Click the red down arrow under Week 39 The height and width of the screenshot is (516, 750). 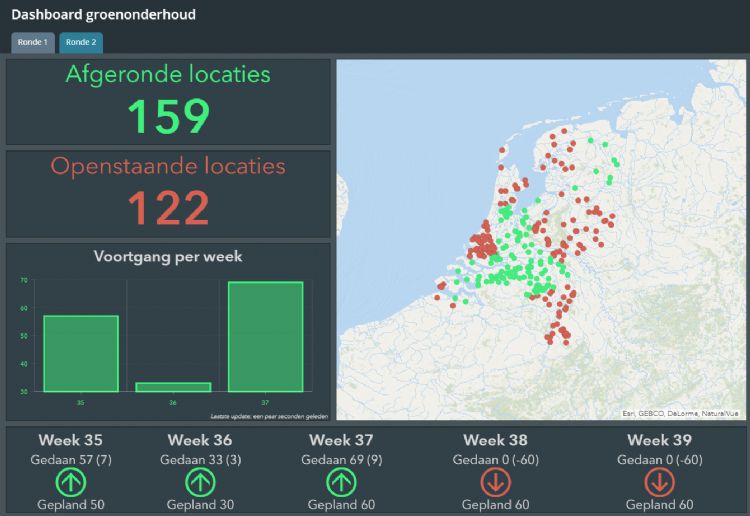tap(660, 482)
